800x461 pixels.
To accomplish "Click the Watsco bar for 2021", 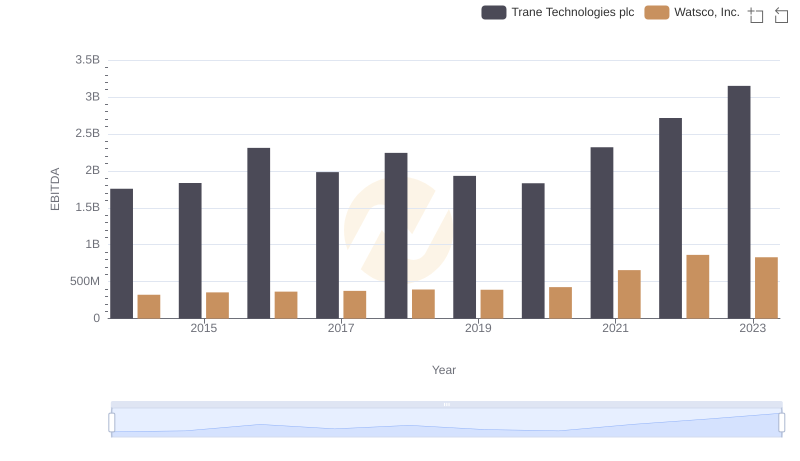I will pyautogui.click(x=629, y=294).
